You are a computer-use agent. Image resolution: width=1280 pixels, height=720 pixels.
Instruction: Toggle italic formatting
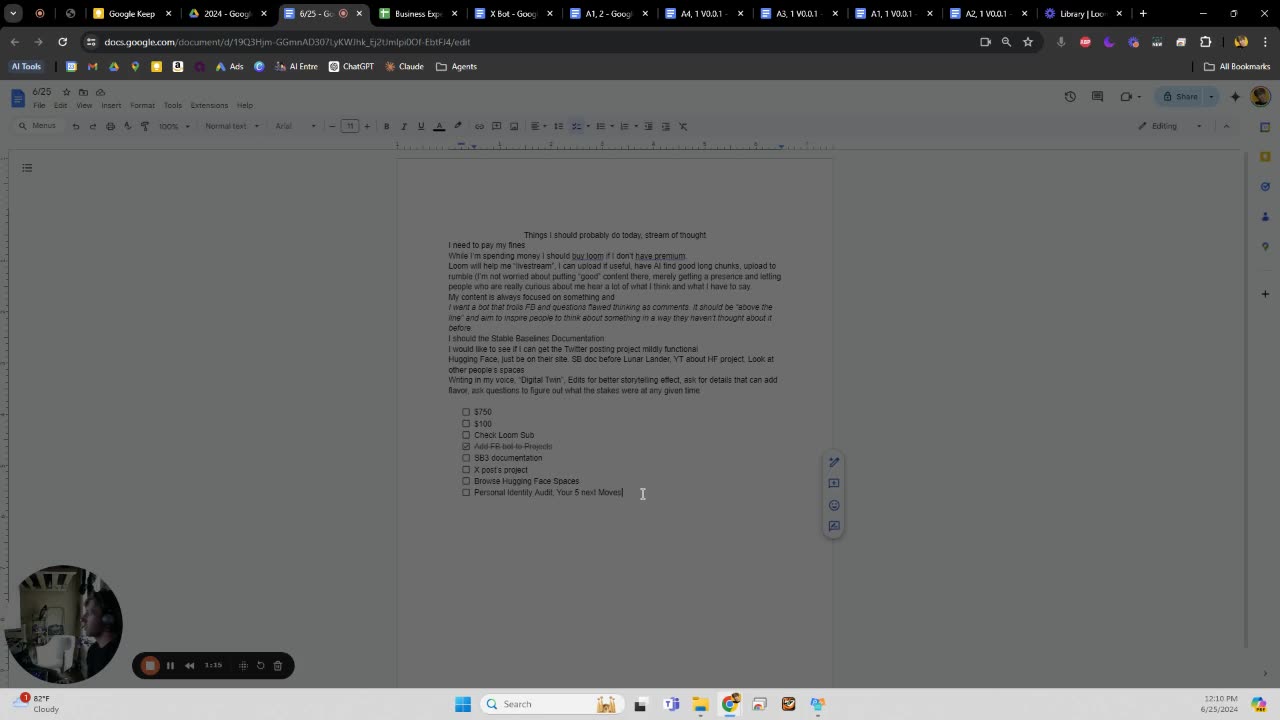[404, 126]
